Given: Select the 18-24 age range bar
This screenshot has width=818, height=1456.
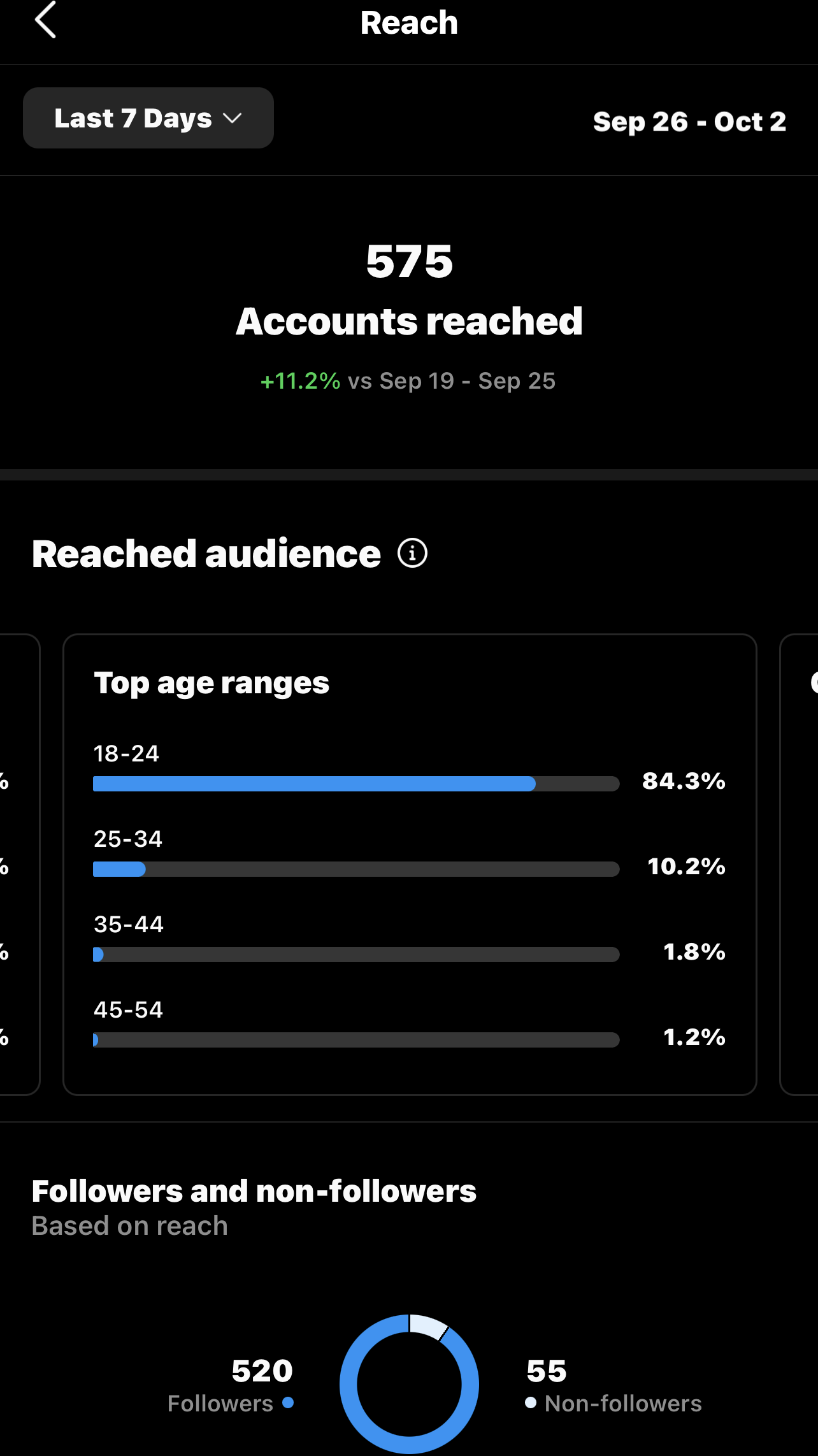Looking at the screenshot, I should click(x=355, y=784).
